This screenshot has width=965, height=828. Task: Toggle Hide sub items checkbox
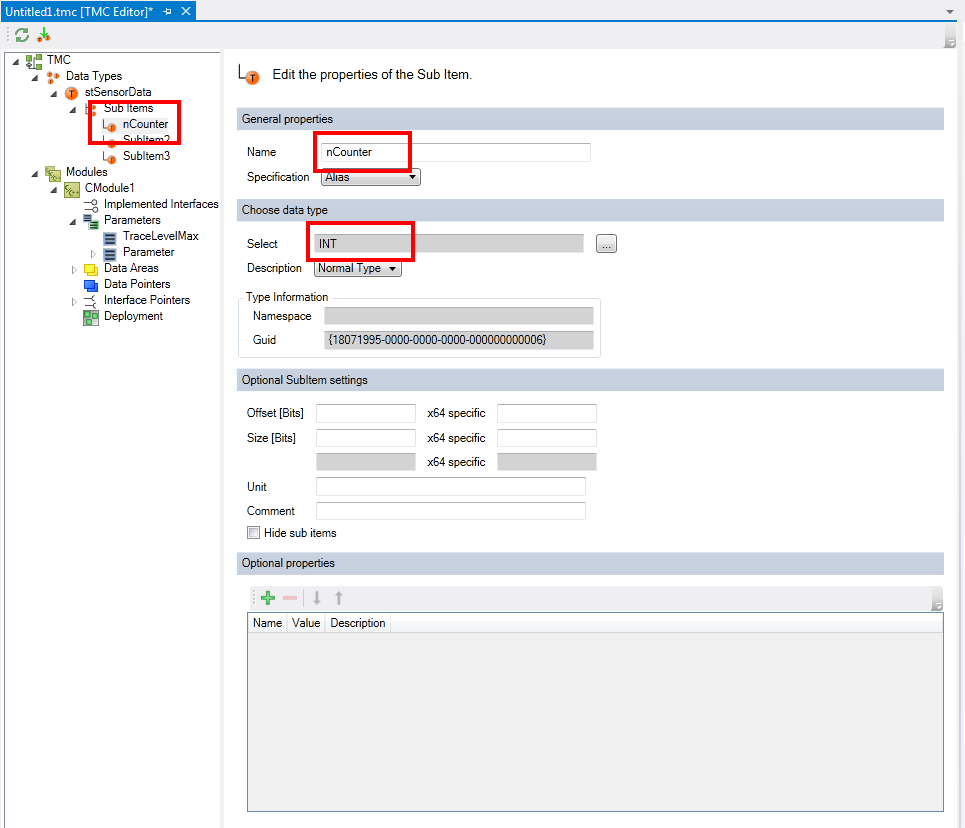click(x=254, y=533)
